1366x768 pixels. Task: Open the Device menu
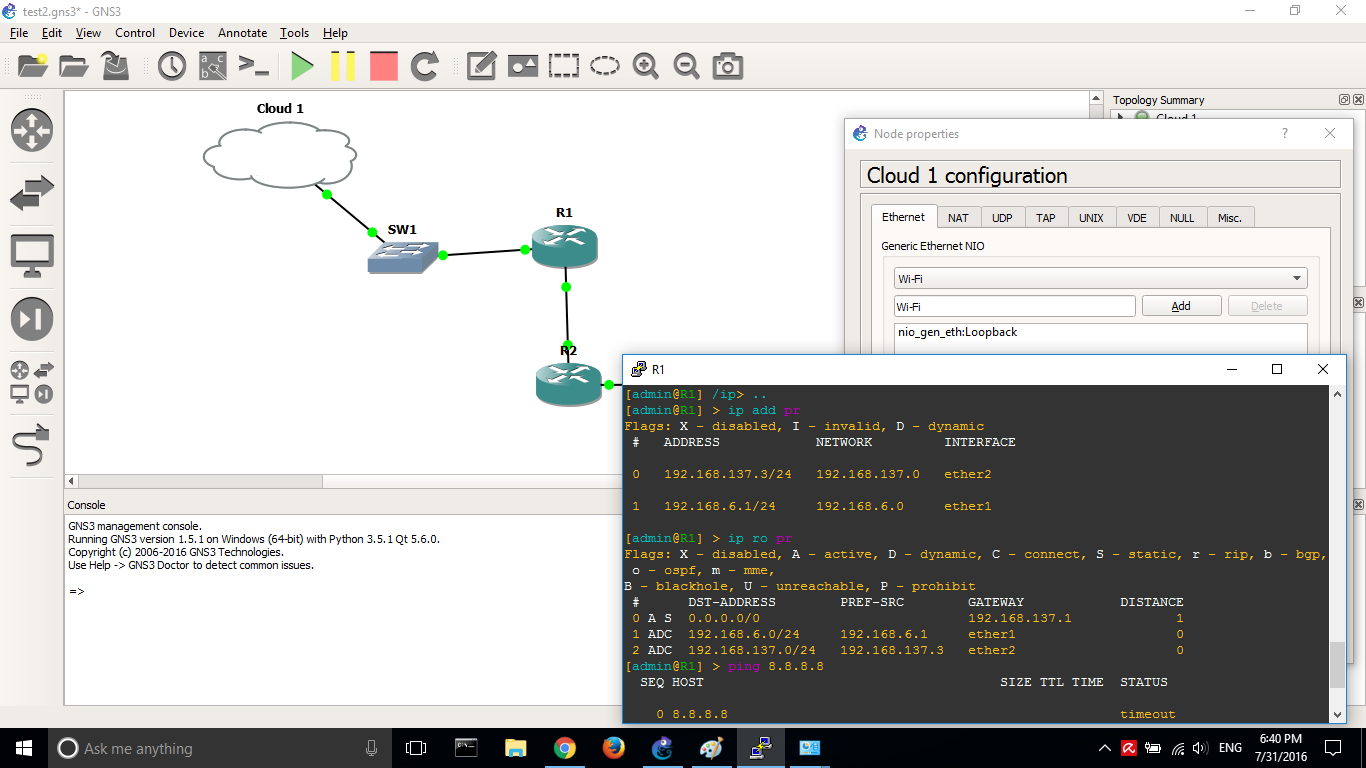pos(187,33)
